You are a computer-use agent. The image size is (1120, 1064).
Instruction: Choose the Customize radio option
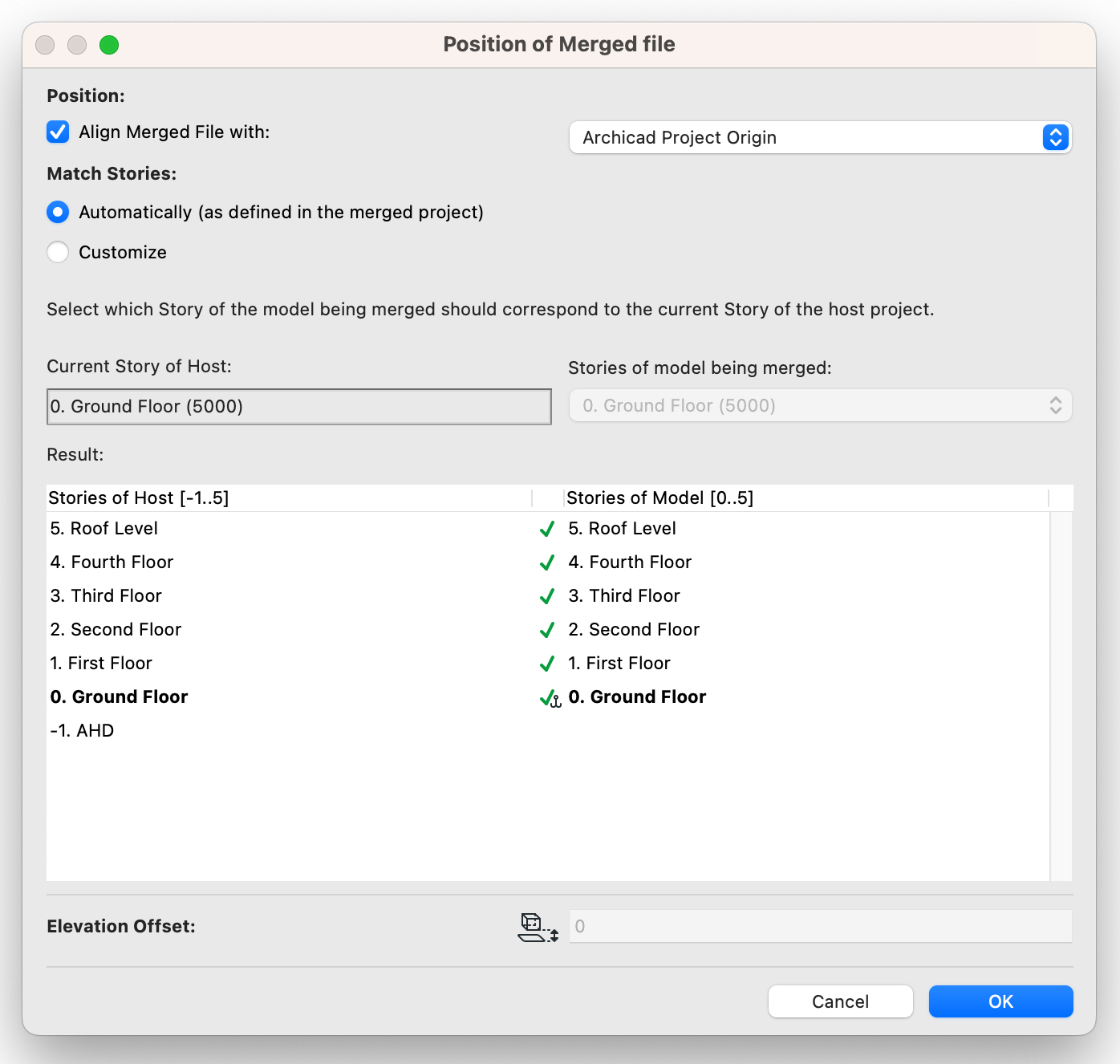click(58, 253)
